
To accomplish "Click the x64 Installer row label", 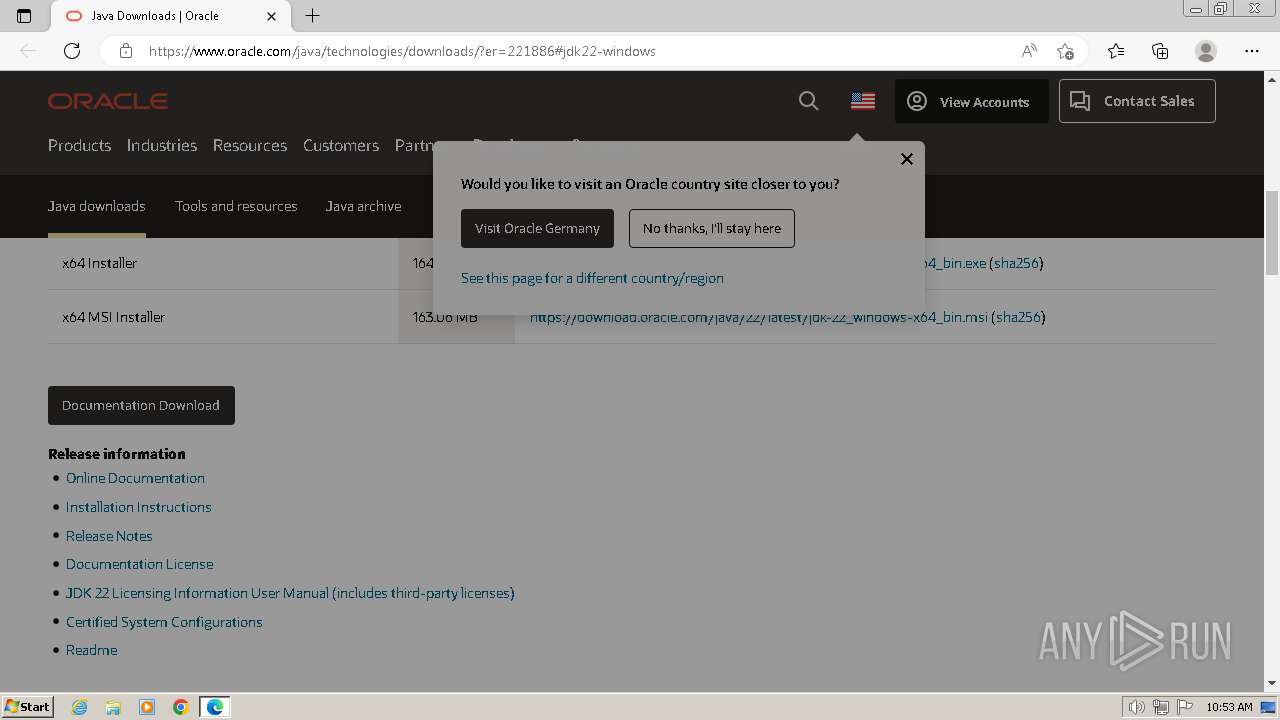I will click(100, 263).
